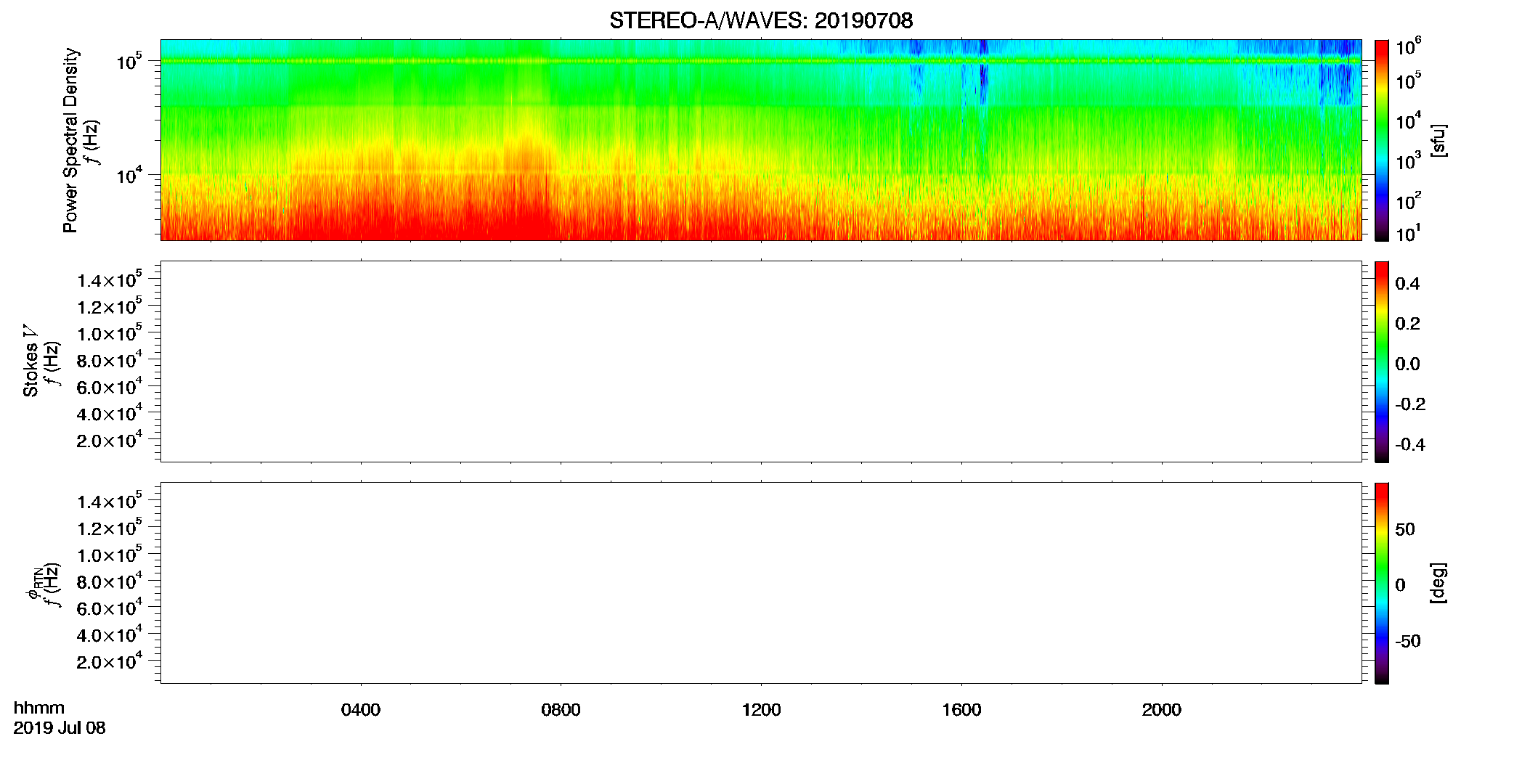1522x784 pixels.
Task: Click the date label 2019 Jul 08
Action: [60, 728]
